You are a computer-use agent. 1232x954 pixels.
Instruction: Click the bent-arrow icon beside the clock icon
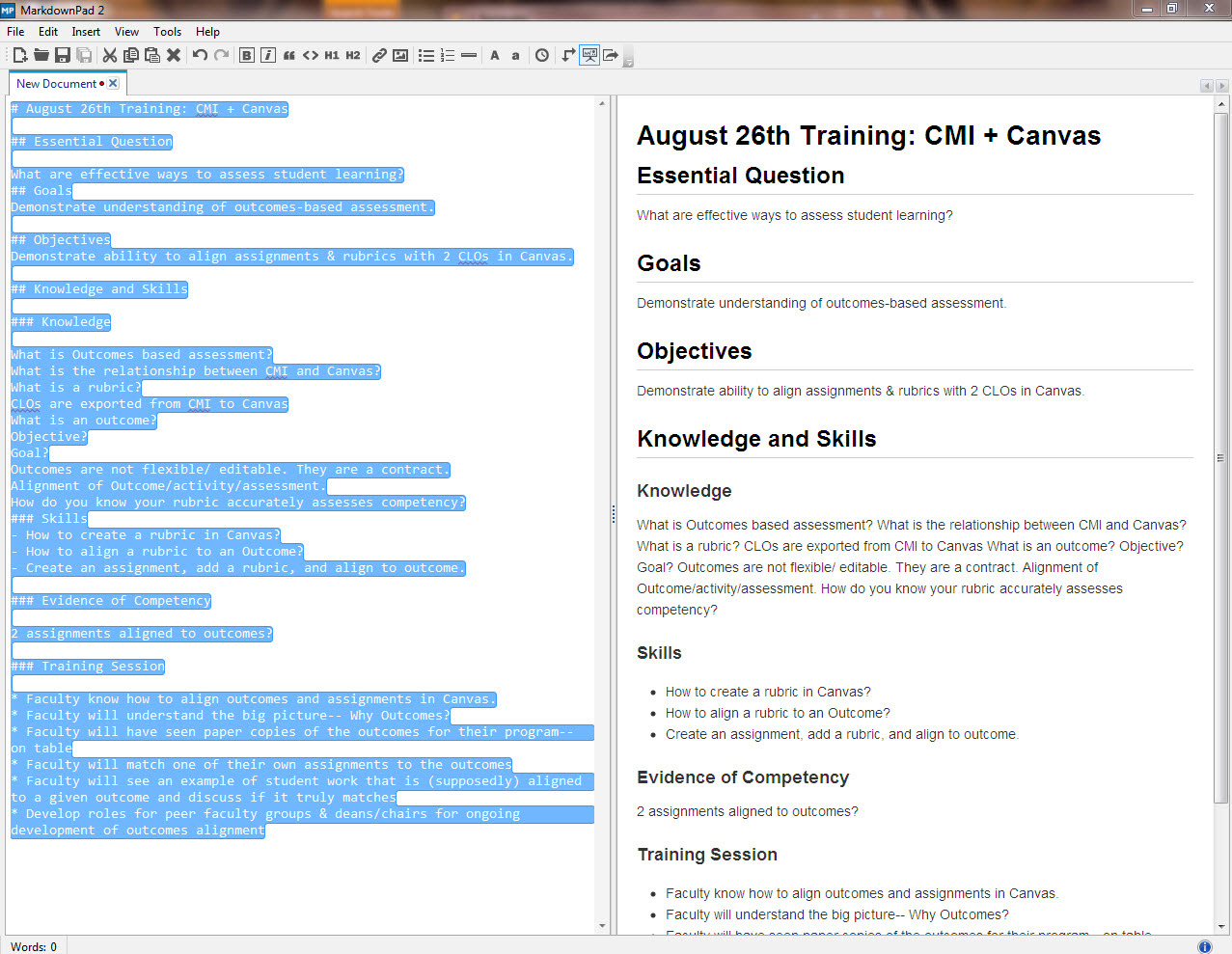(568, 55)
